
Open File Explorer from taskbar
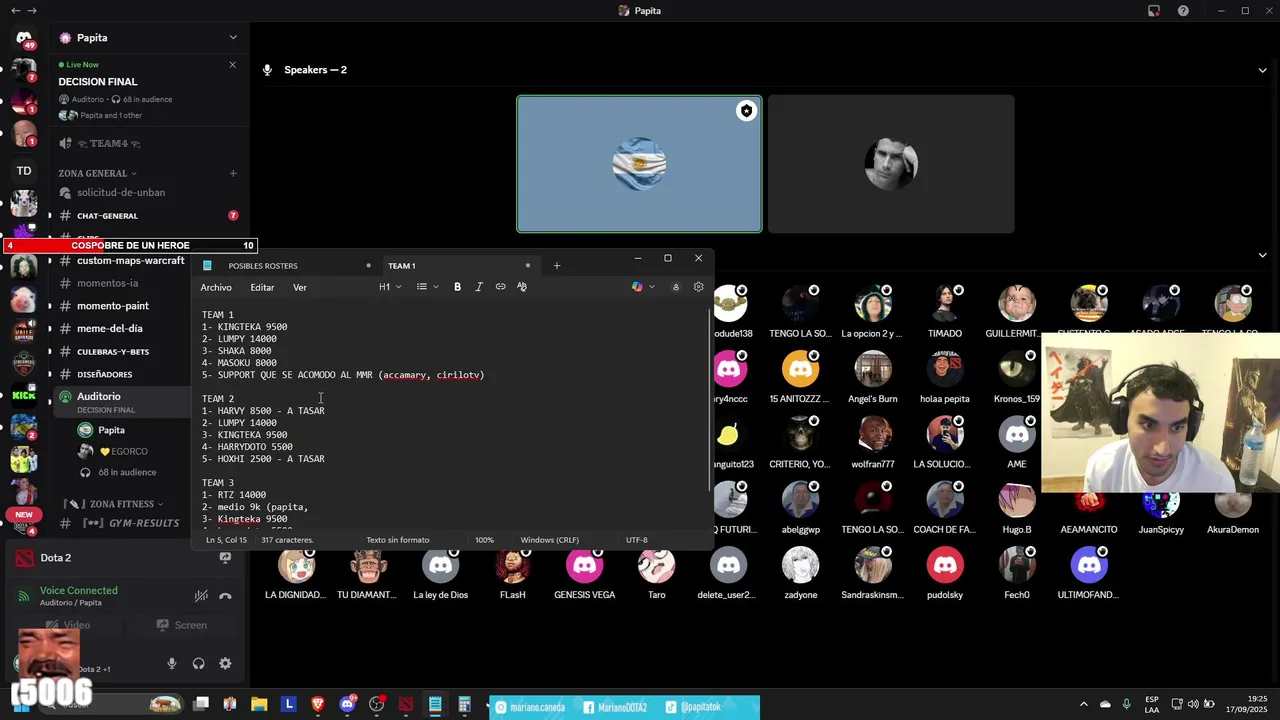click(259, 704)
